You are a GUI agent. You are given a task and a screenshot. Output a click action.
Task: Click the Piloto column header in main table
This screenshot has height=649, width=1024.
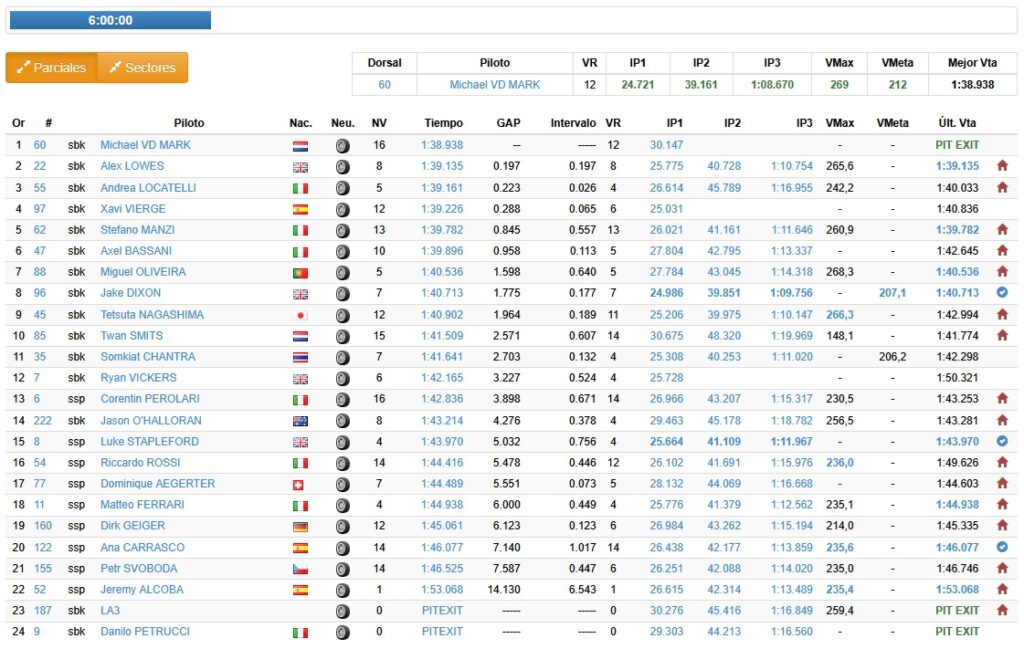coord(188,123)
